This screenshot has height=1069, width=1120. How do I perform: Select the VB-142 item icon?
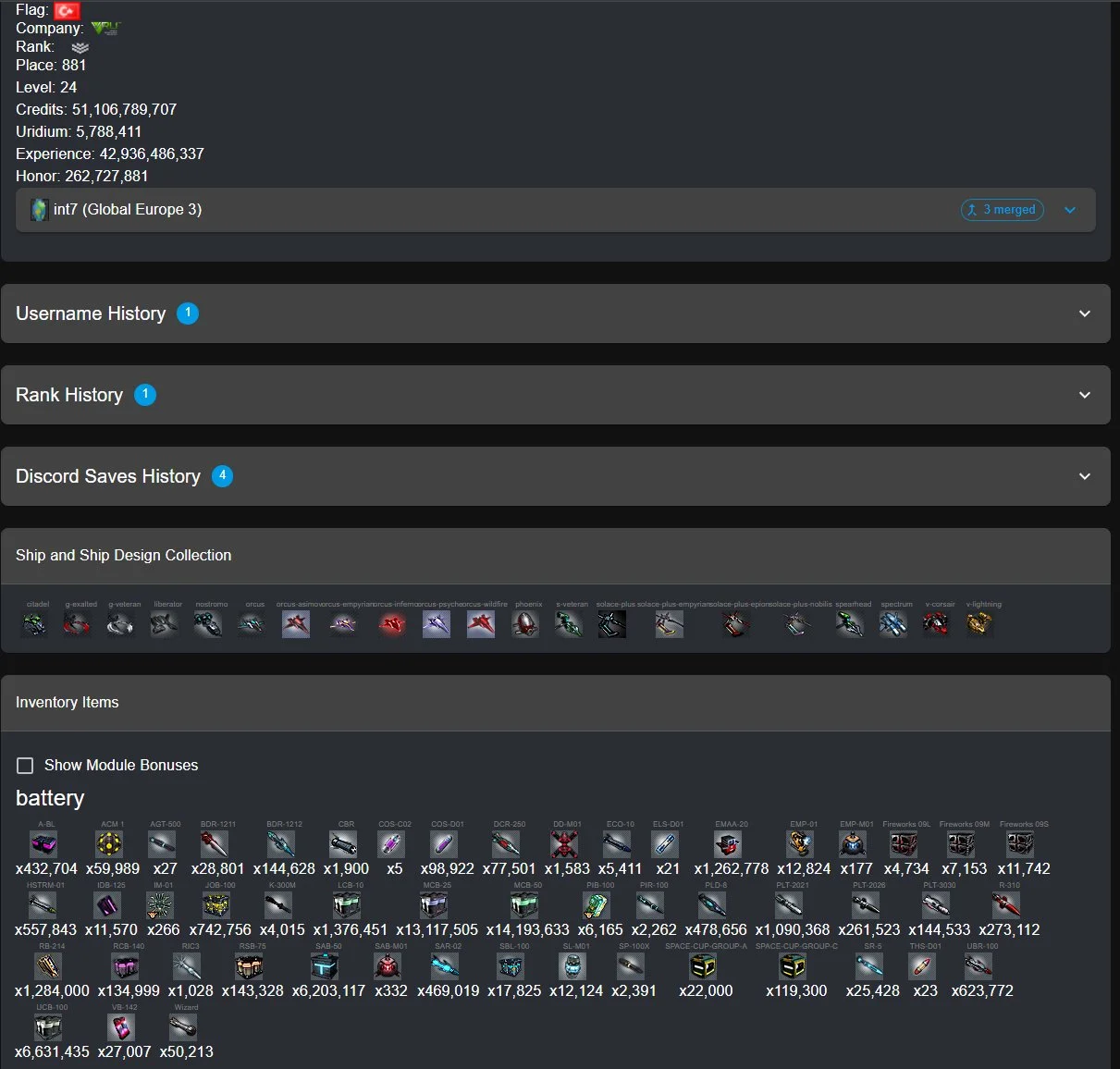(121, 1027)
